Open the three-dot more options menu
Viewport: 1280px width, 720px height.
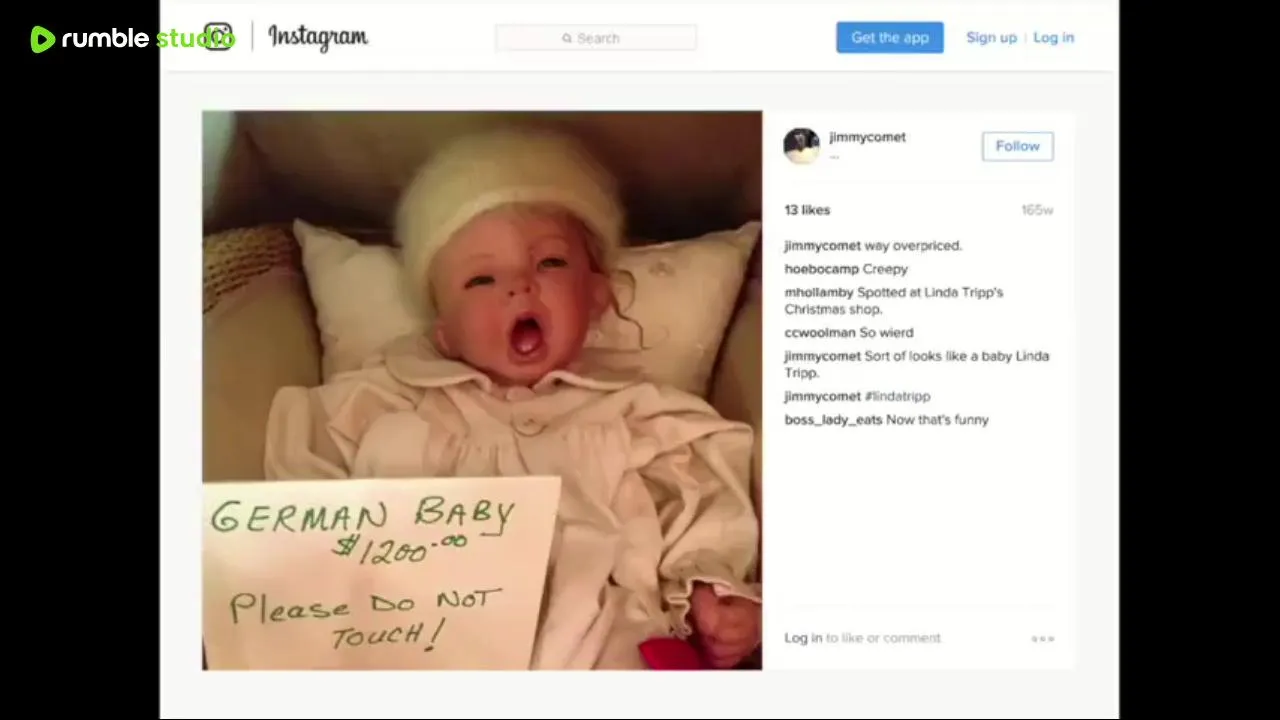coord(1043,638)
